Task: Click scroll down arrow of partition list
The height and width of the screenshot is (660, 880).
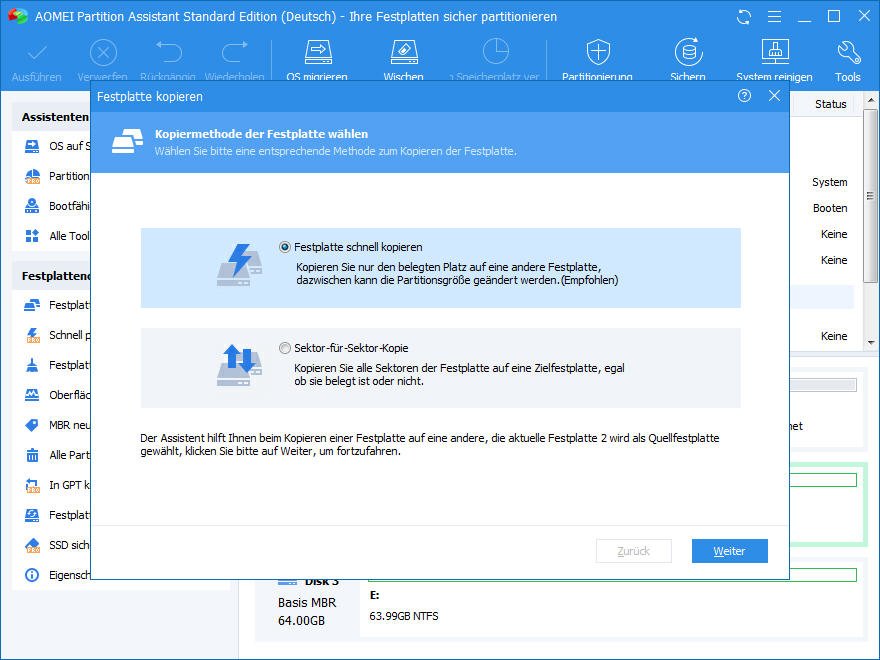Action: tap(870, 342)
